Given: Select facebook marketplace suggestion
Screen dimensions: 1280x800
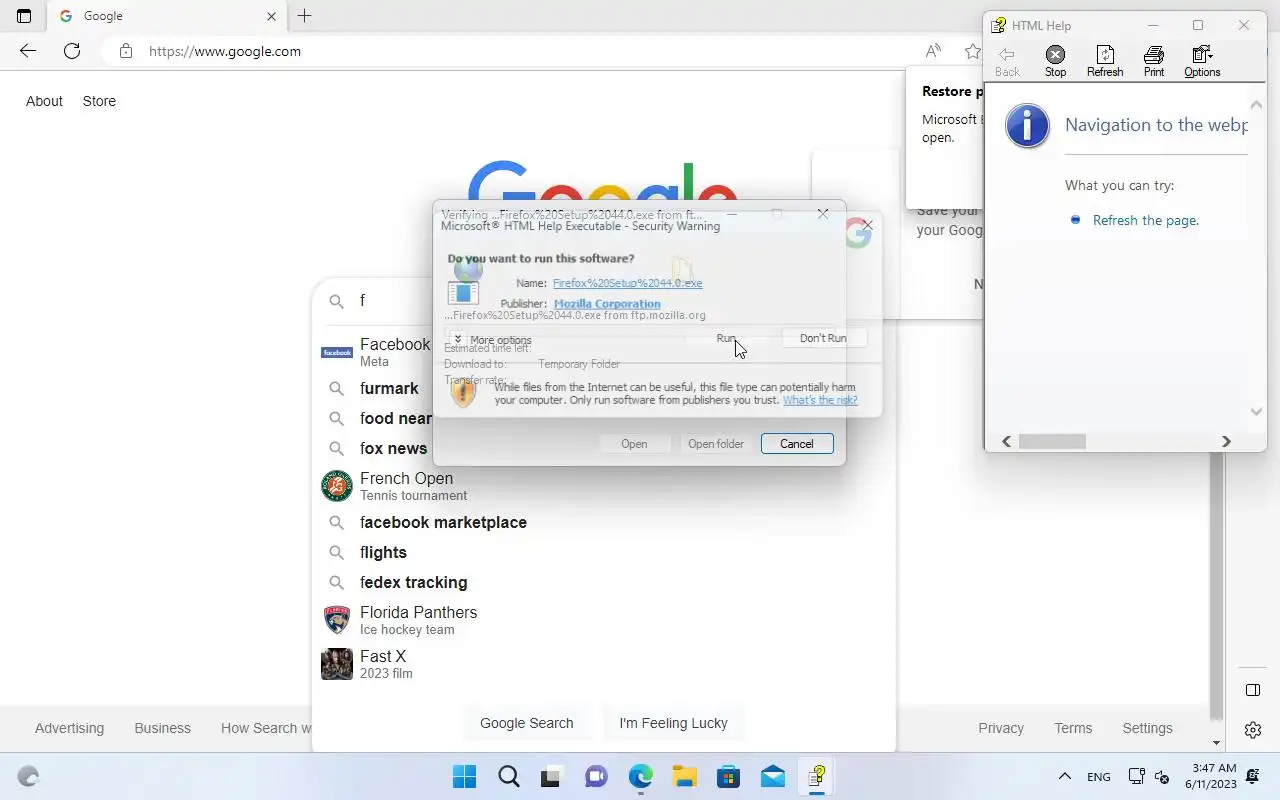Looking at the screenshot, I should [x=603, y=522].
